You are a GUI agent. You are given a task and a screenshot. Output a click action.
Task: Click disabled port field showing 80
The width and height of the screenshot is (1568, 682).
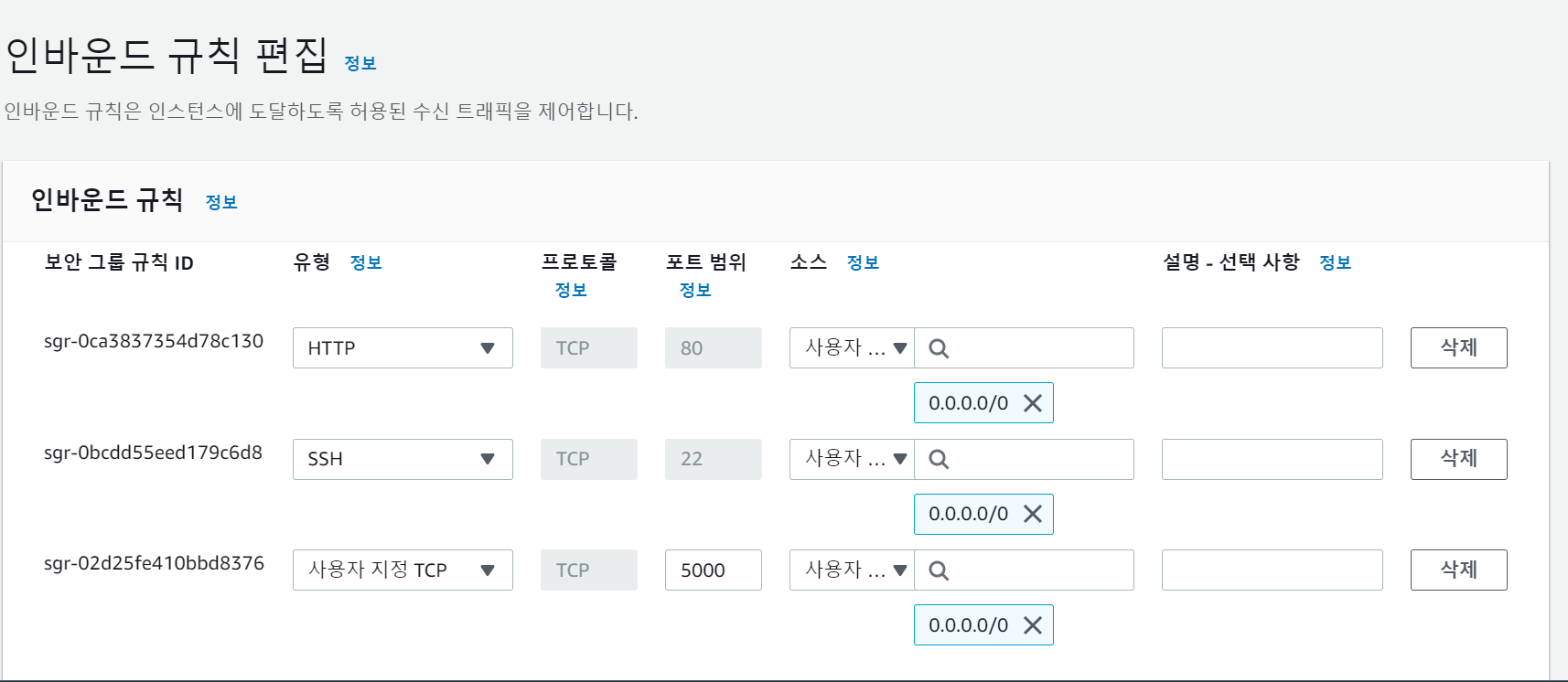click(x=714, y=348)
